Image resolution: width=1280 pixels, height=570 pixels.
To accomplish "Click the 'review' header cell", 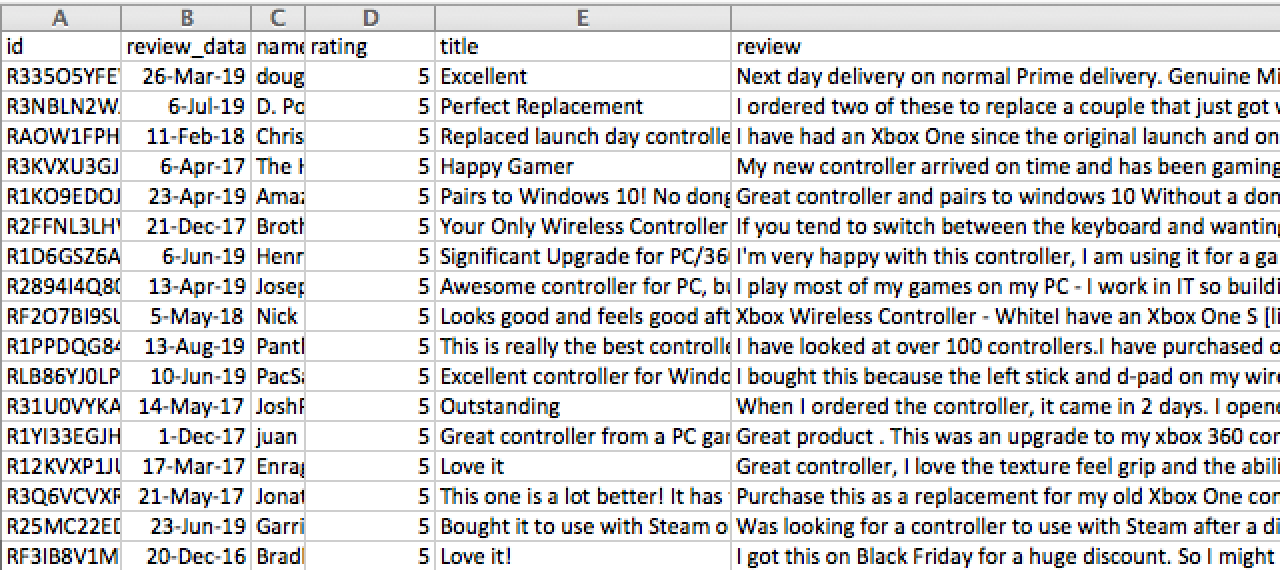I will tap(1006, 46).
